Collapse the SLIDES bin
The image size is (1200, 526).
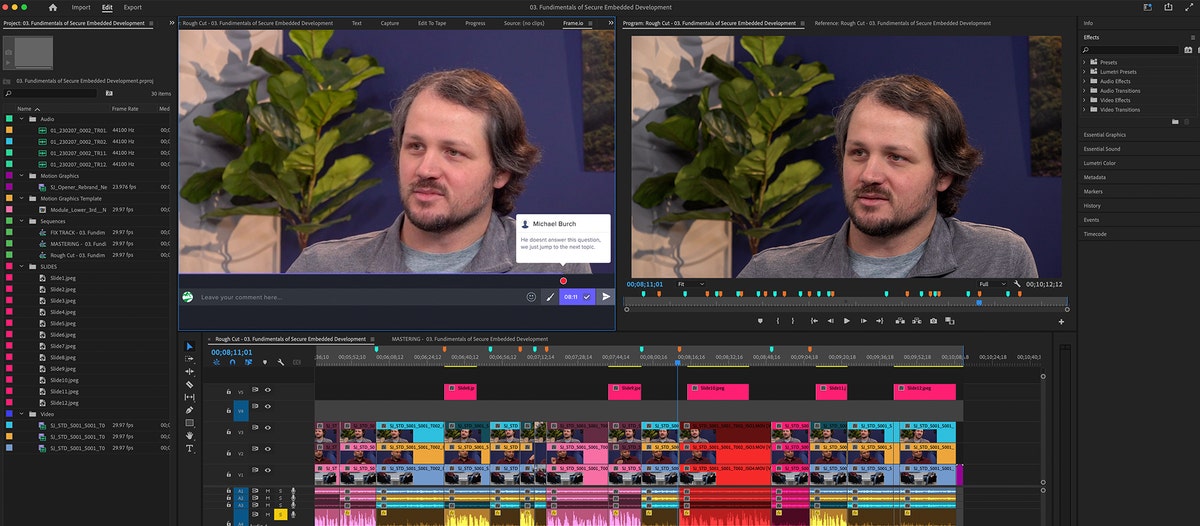tap(22, 266)
